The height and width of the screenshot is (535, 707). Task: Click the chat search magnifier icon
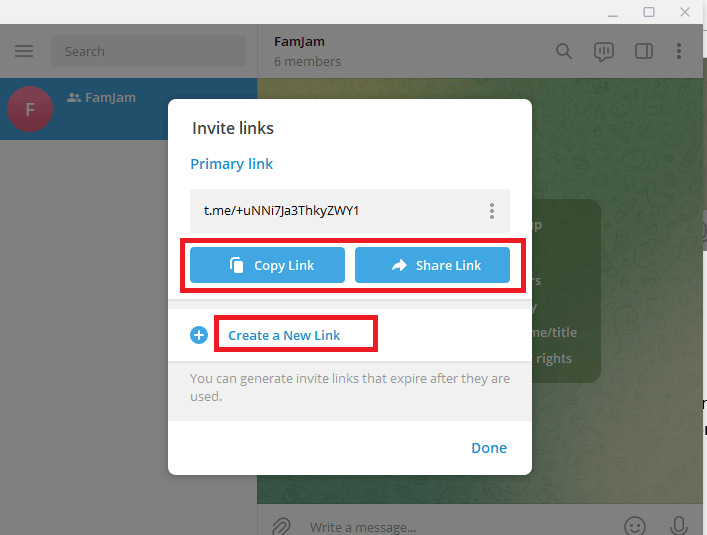(x=564, y=51)
